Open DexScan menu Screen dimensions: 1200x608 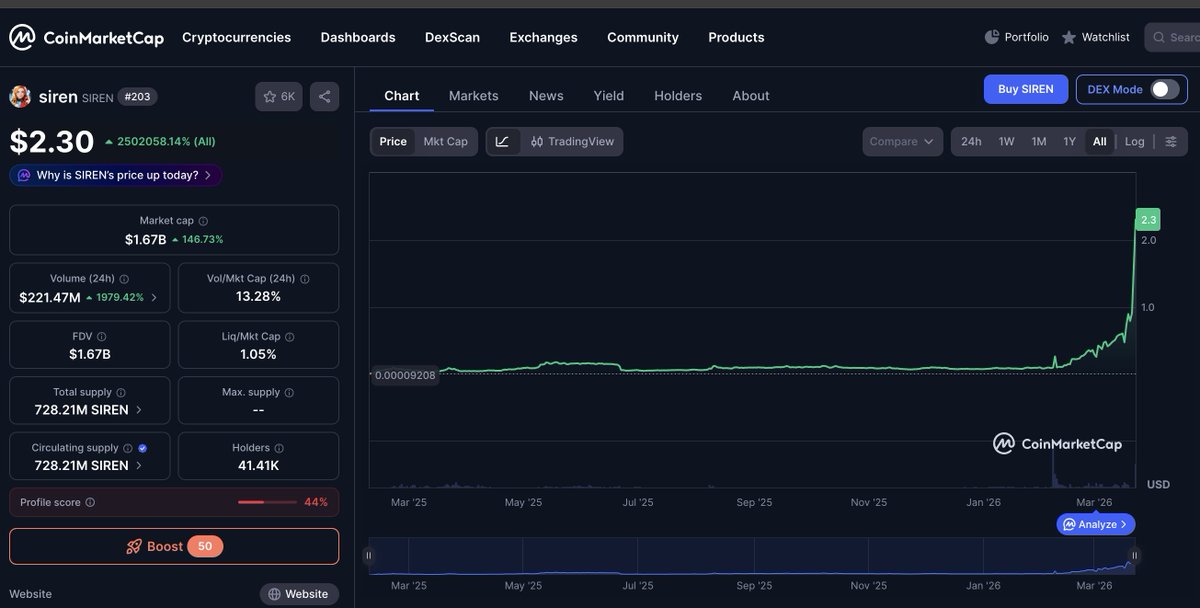pos(452,37)
